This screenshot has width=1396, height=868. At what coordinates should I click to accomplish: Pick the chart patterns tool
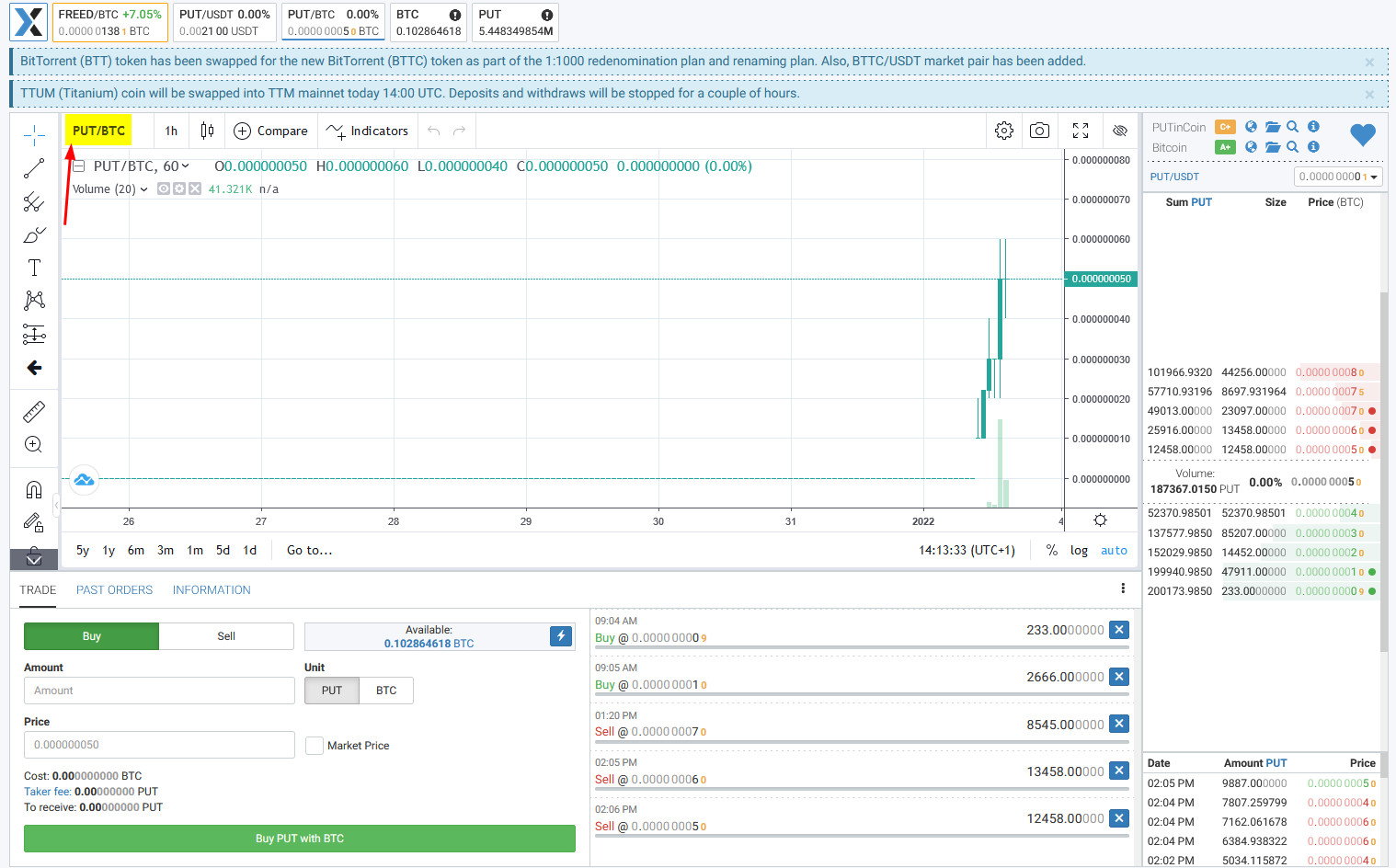tap(34, 301)
